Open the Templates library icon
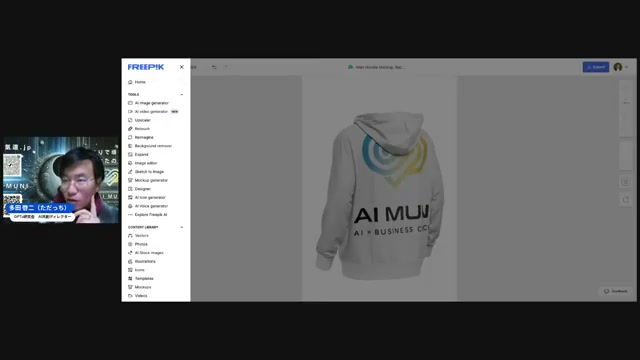This screenshot has width=640, height=360. tap(130, 278)
